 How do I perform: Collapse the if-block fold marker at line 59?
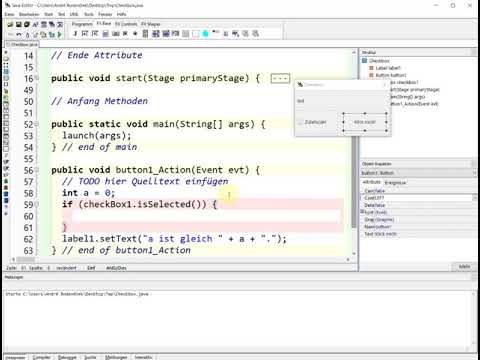[37, 204]
